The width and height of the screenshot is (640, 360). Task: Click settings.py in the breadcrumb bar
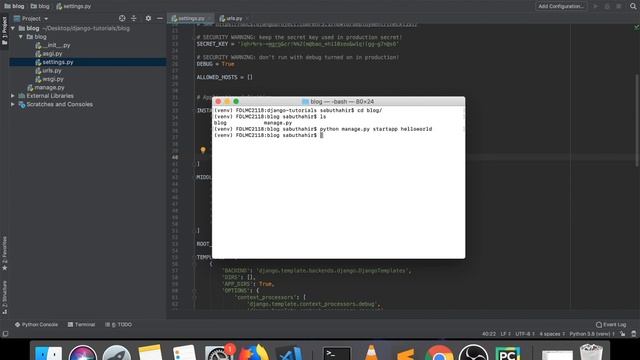pos(74,6)
